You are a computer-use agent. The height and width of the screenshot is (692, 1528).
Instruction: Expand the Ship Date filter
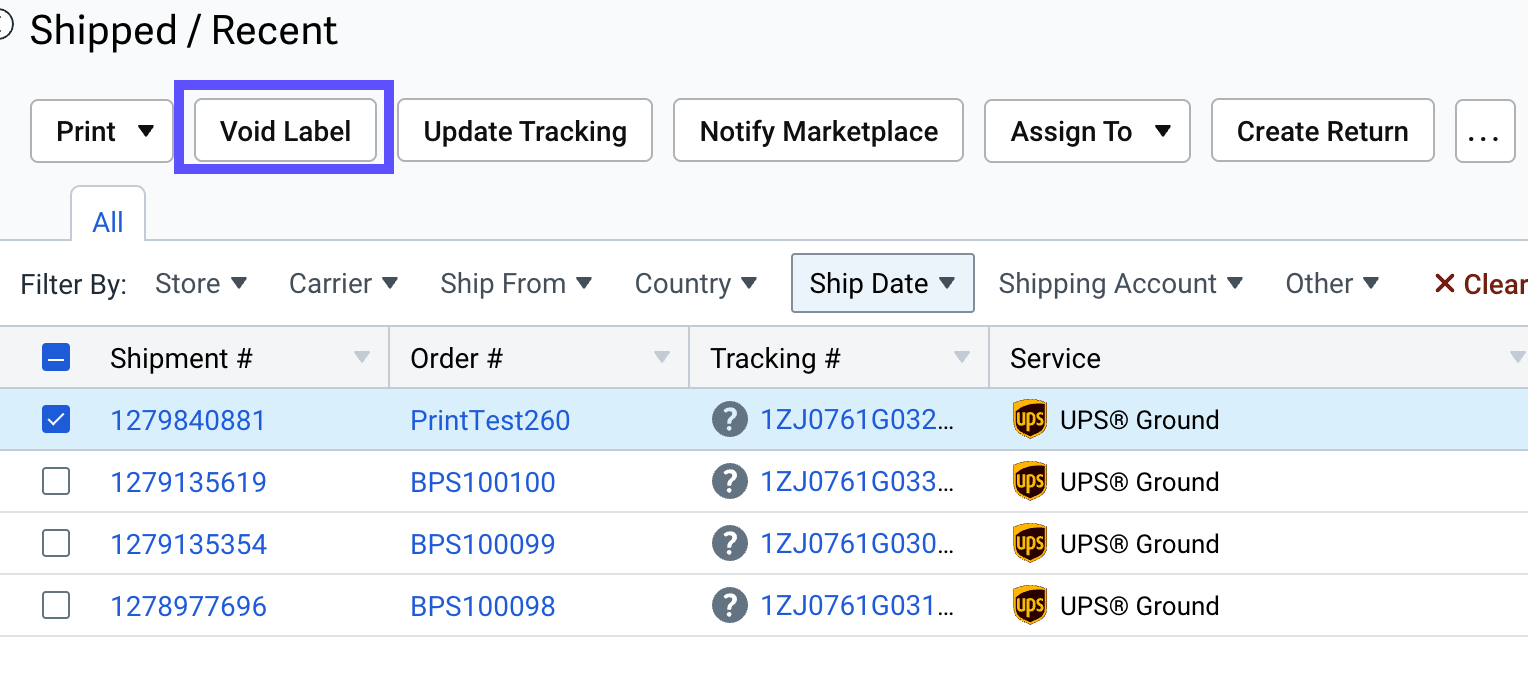pos(882,284)
